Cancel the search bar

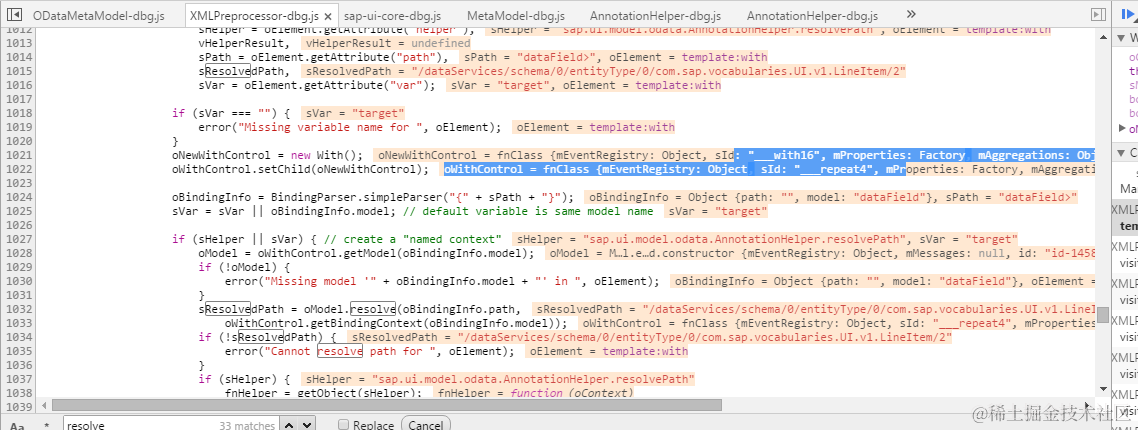pyautogui.click(x=425, y=425)
